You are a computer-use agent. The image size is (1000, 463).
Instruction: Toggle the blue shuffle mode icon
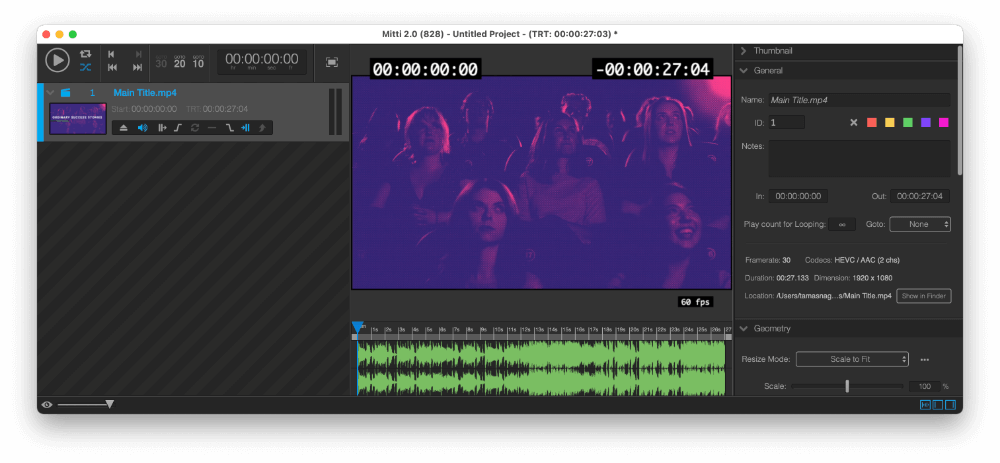pyautogui.click(x=85, y=67)
